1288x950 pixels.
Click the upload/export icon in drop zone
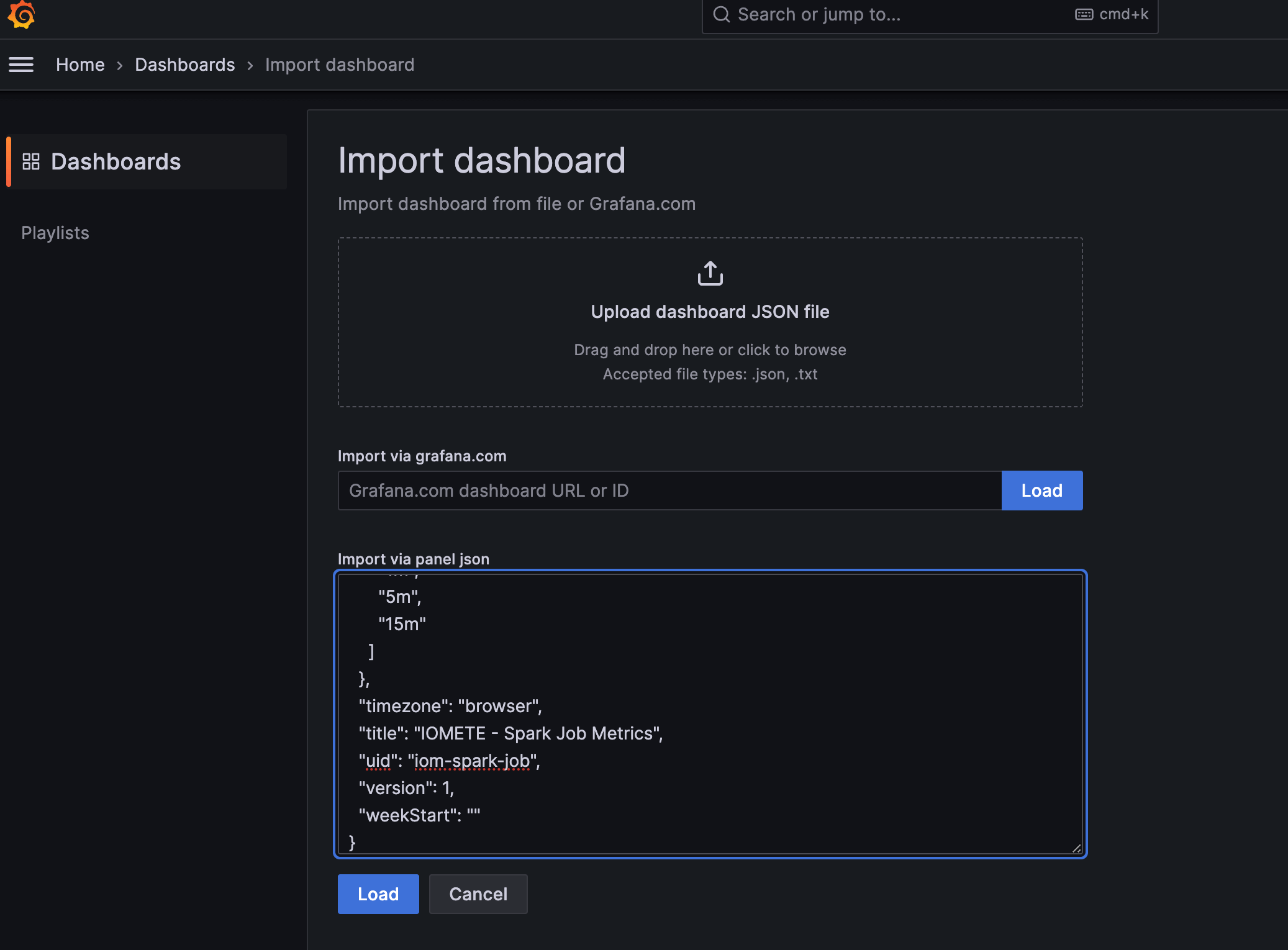[x=711, y=273]
